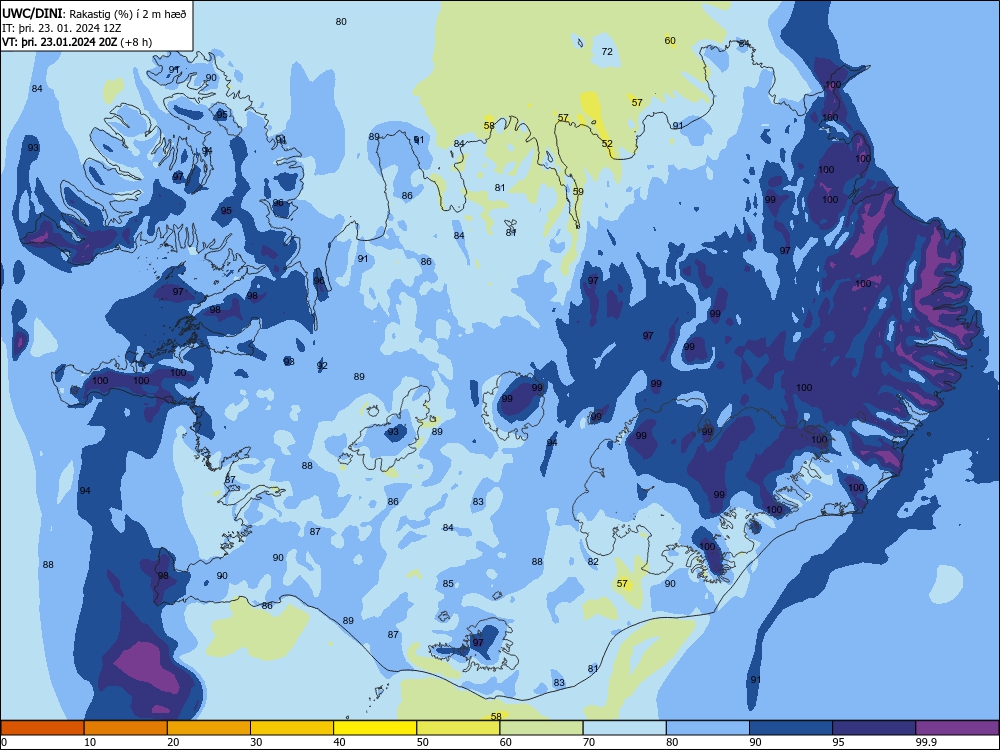The image size is (1000, 750).
Task: Select the legend tick label '30'
Action: 256,742
